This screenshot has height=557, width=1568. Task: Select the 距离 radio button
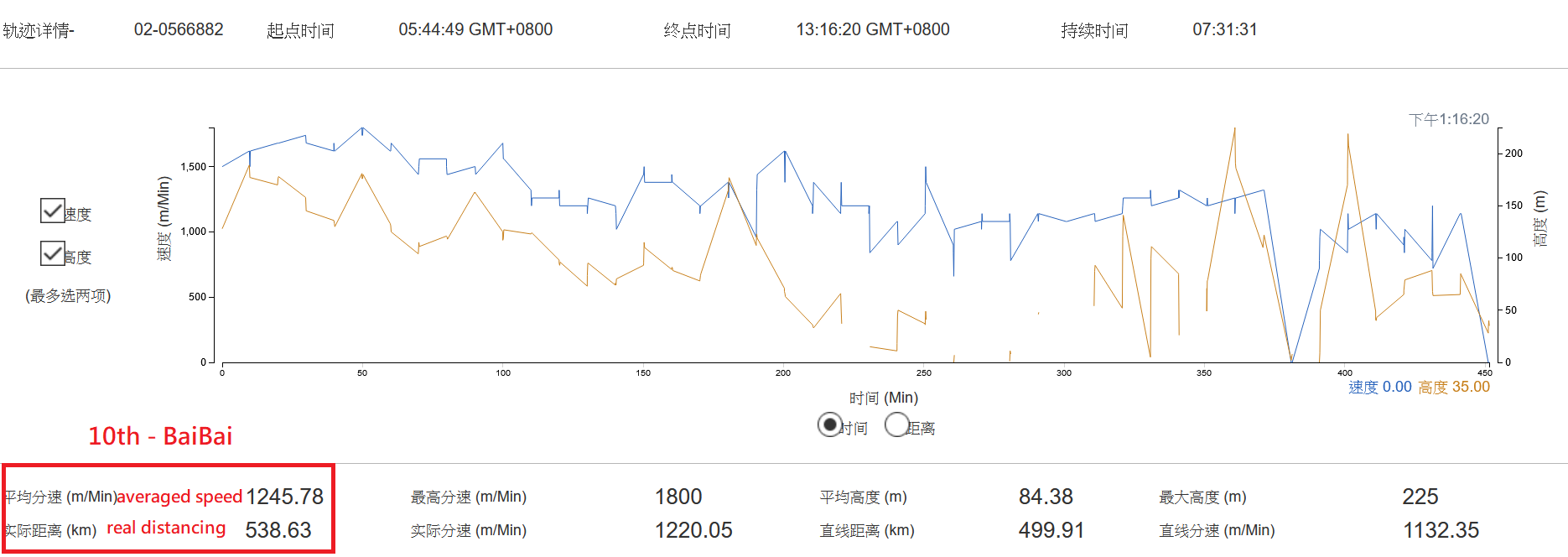coord(896,425)
